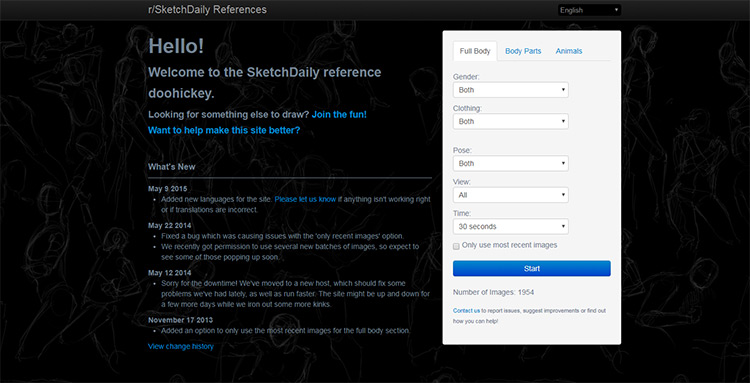Follow the Join the fun! link

339,115
